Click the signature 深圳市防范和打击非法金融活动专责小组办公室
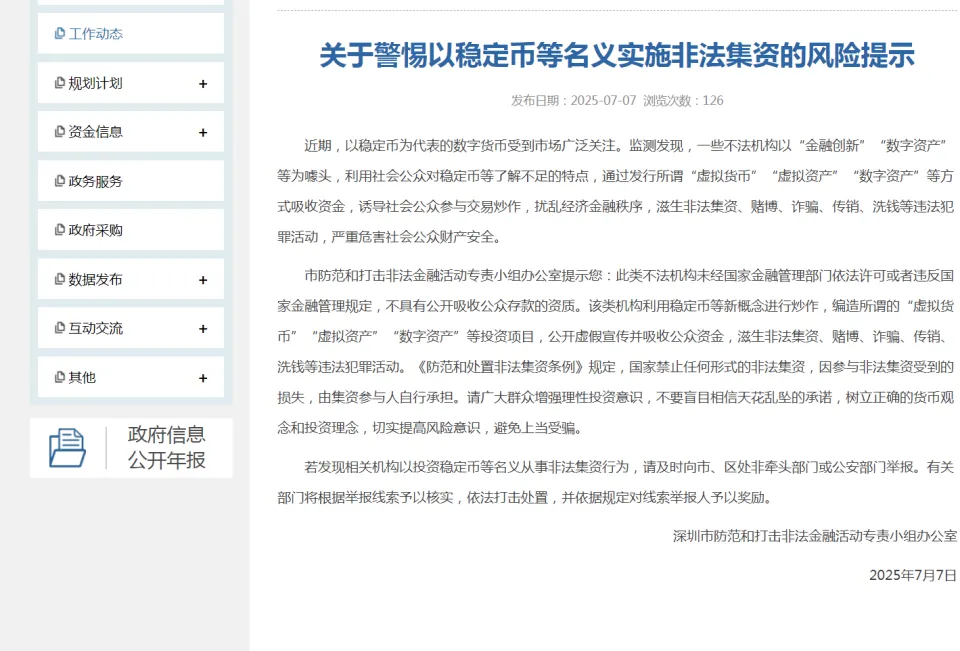 (x=814, y=536)
